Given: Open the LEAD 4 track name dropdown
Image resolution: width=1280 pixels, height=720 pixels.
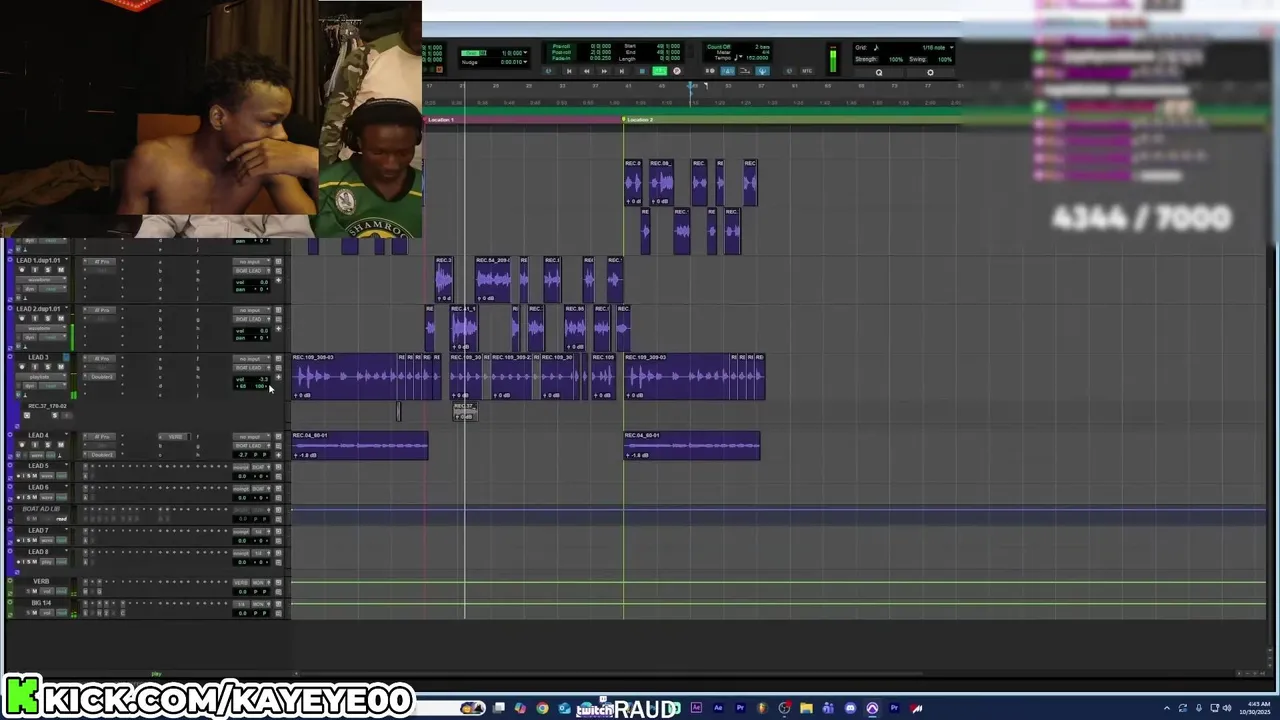Looking at the screenshot, I should [66, 435].
